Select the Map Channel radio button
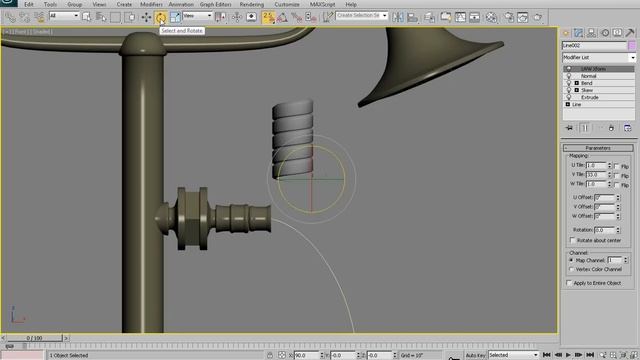Viewport: 640px width, 360px height. 571,260
